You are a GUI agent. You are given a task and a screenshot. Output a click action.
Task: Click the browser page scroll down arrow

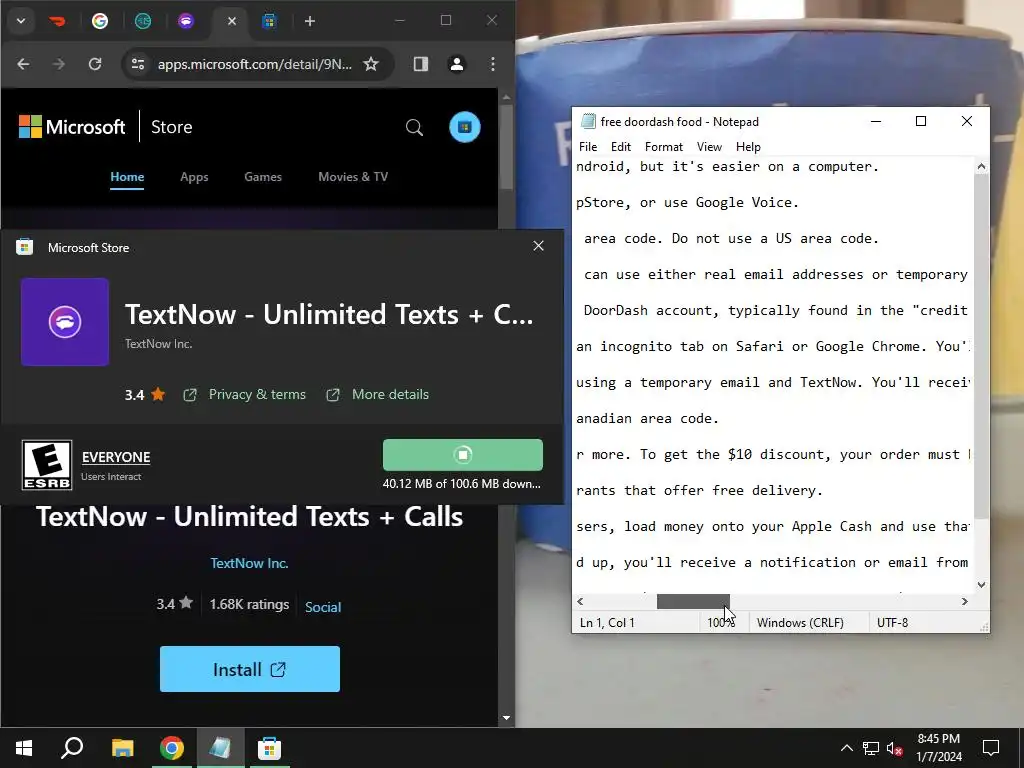pos(506,718)
